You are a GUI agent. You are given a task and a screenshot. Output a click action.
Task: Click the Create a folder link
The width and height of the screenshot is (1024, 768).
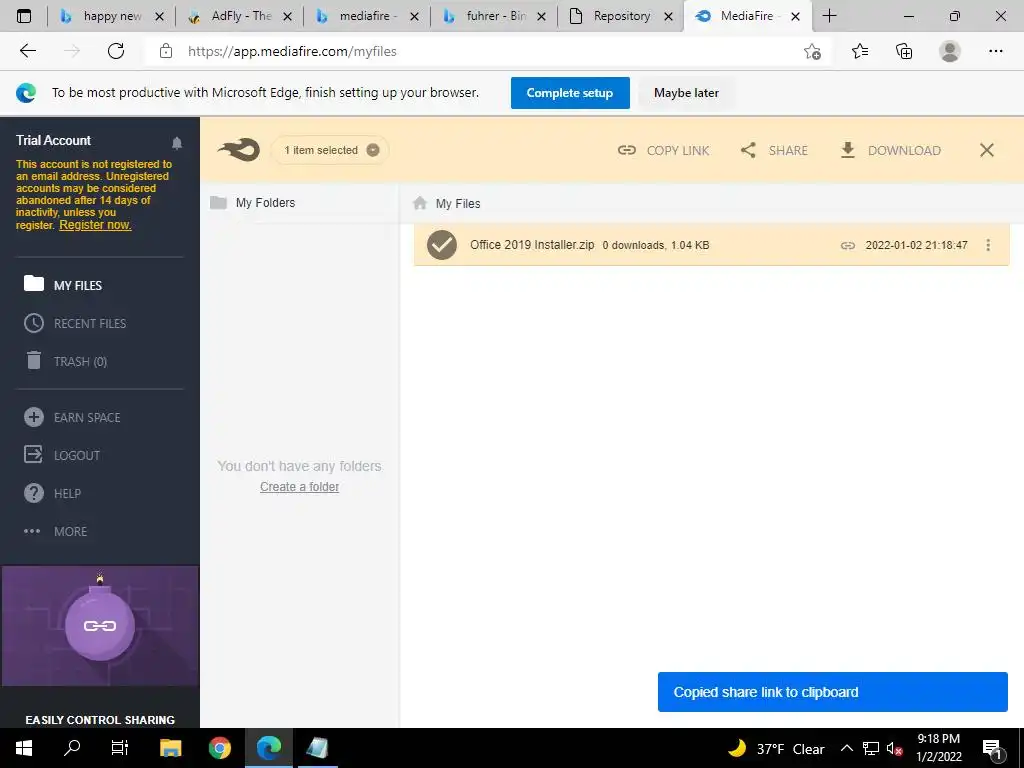[299, 487]
